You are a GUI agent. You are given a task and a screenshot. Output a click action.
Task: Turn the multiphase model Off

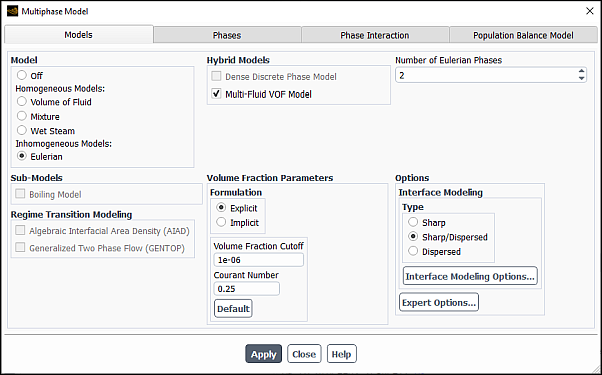click(x=22, y=75)
